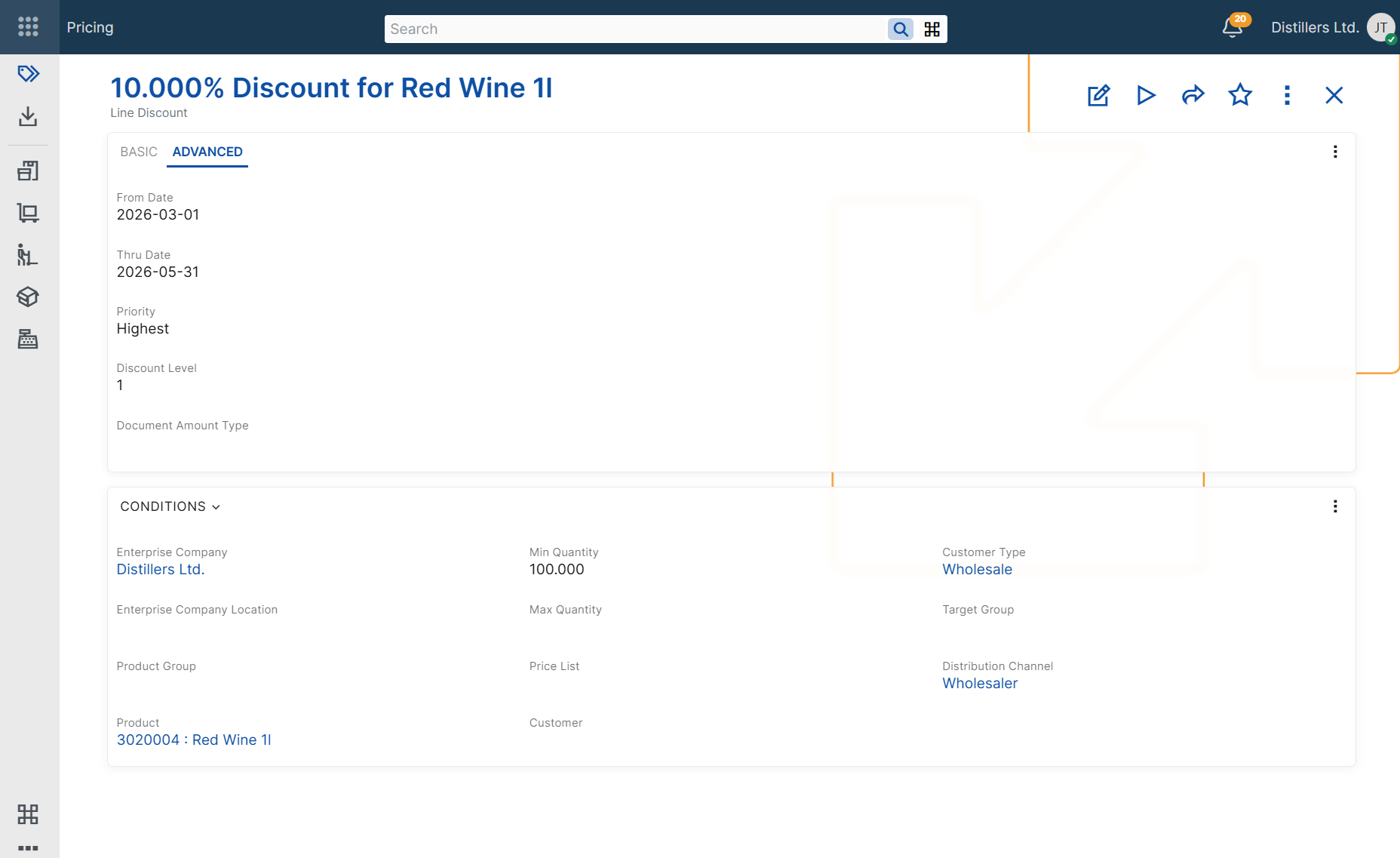The width and height of the screenshot is (1400, 858).
Task: Click the discount title heading
Action: 331,88
